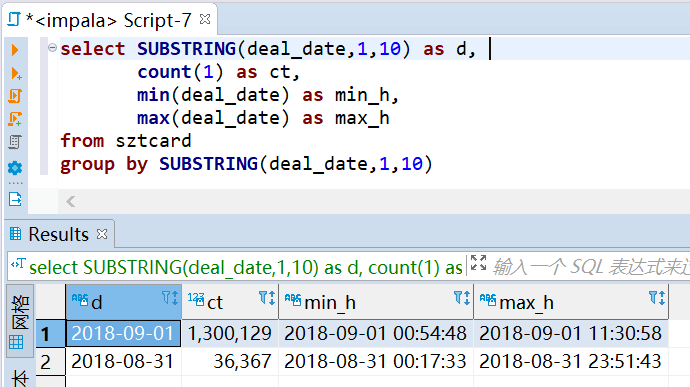Viewport: 690px width, 387px height.
Task: Click min_h cell 2018-08-31 00:17:33
Action: (x=375, y=362)
